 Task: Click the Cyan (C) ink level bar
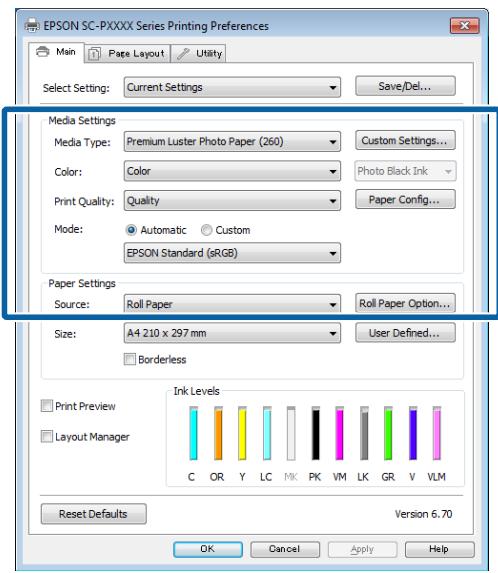coord(194,433)
